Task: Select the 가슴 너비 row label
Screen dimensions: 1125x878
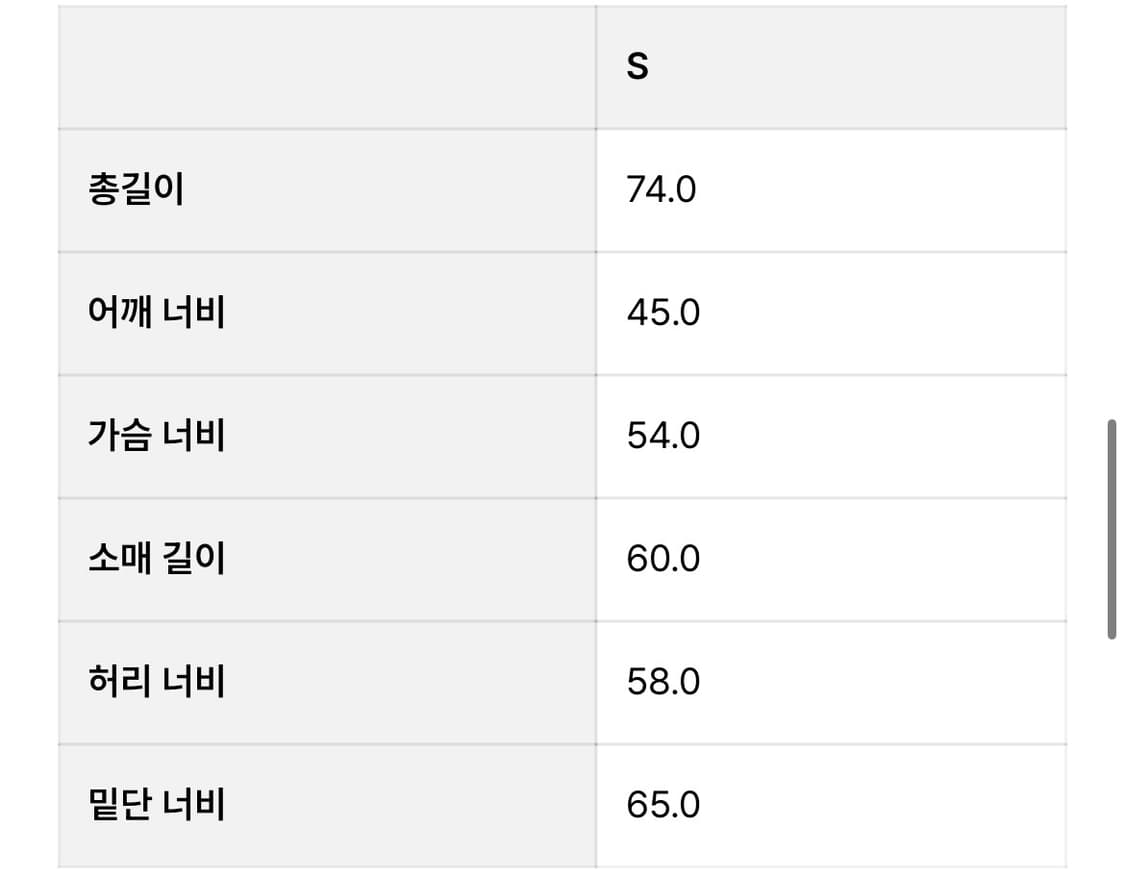Action: (x=156, y=435)
